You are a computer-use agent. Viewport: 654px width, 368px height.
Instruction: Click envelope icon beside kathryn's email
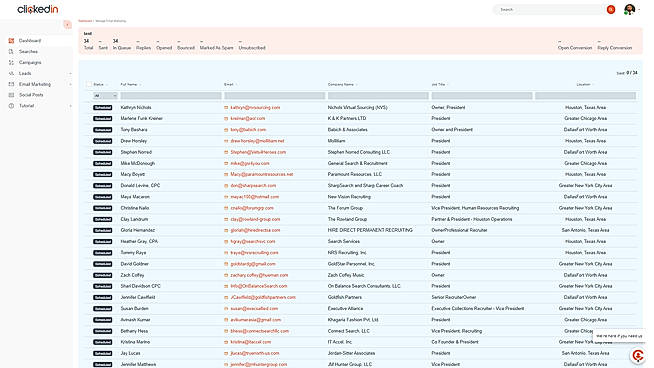pos(226,108)
